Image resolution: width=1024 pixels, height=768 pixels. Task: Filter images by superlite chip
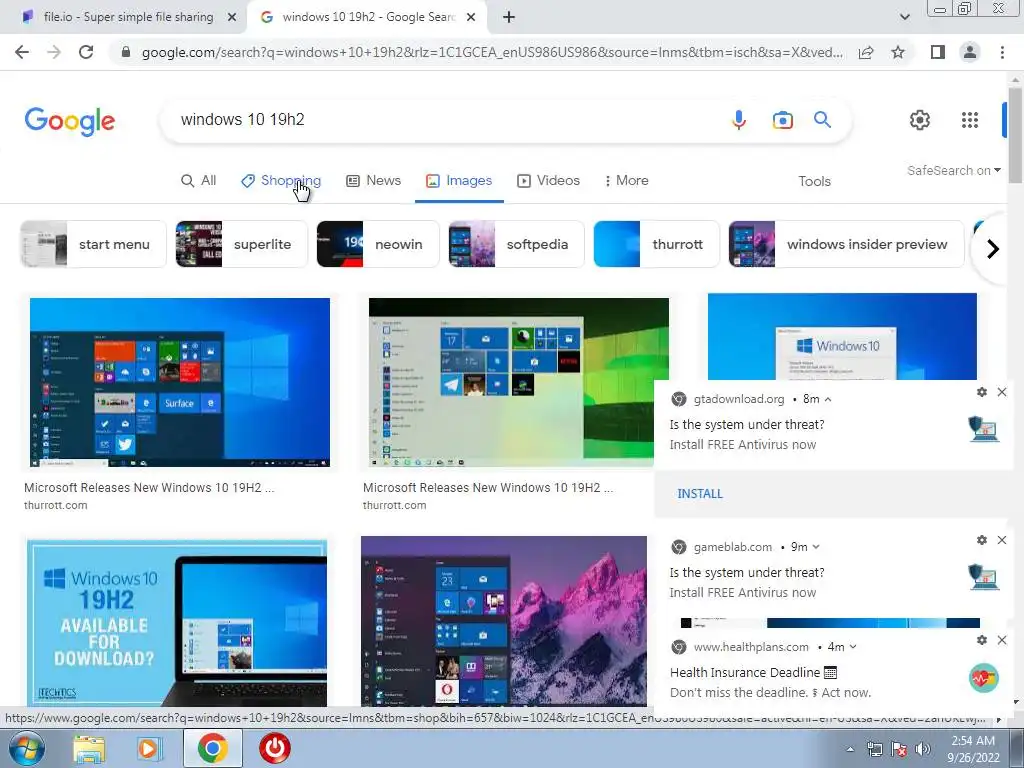[x=242, y=244]
